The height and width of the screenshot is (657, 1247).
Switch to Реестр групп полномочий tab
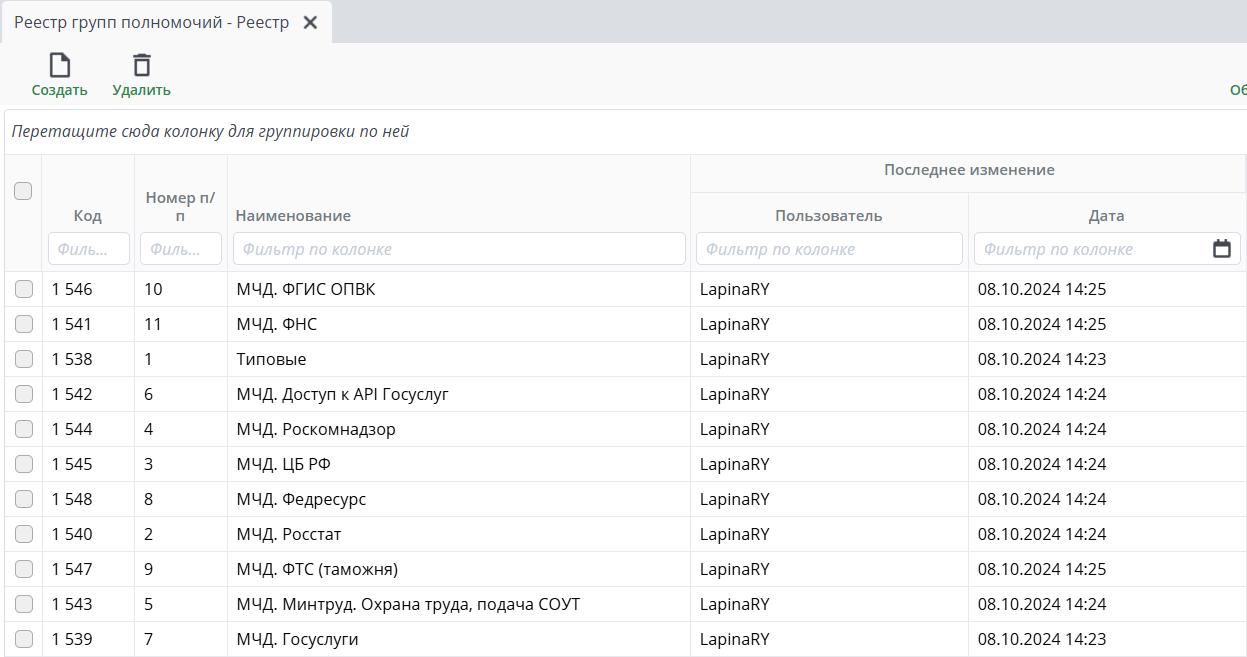point(151,22)
